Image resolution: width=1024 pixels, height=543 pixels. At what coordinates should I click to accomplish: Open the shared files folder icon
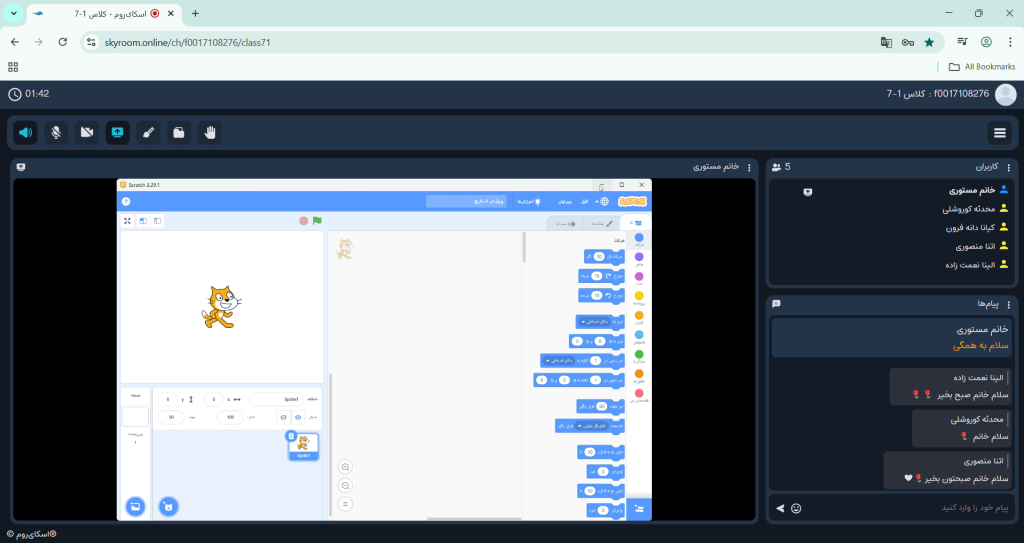(x=178, y=132)
